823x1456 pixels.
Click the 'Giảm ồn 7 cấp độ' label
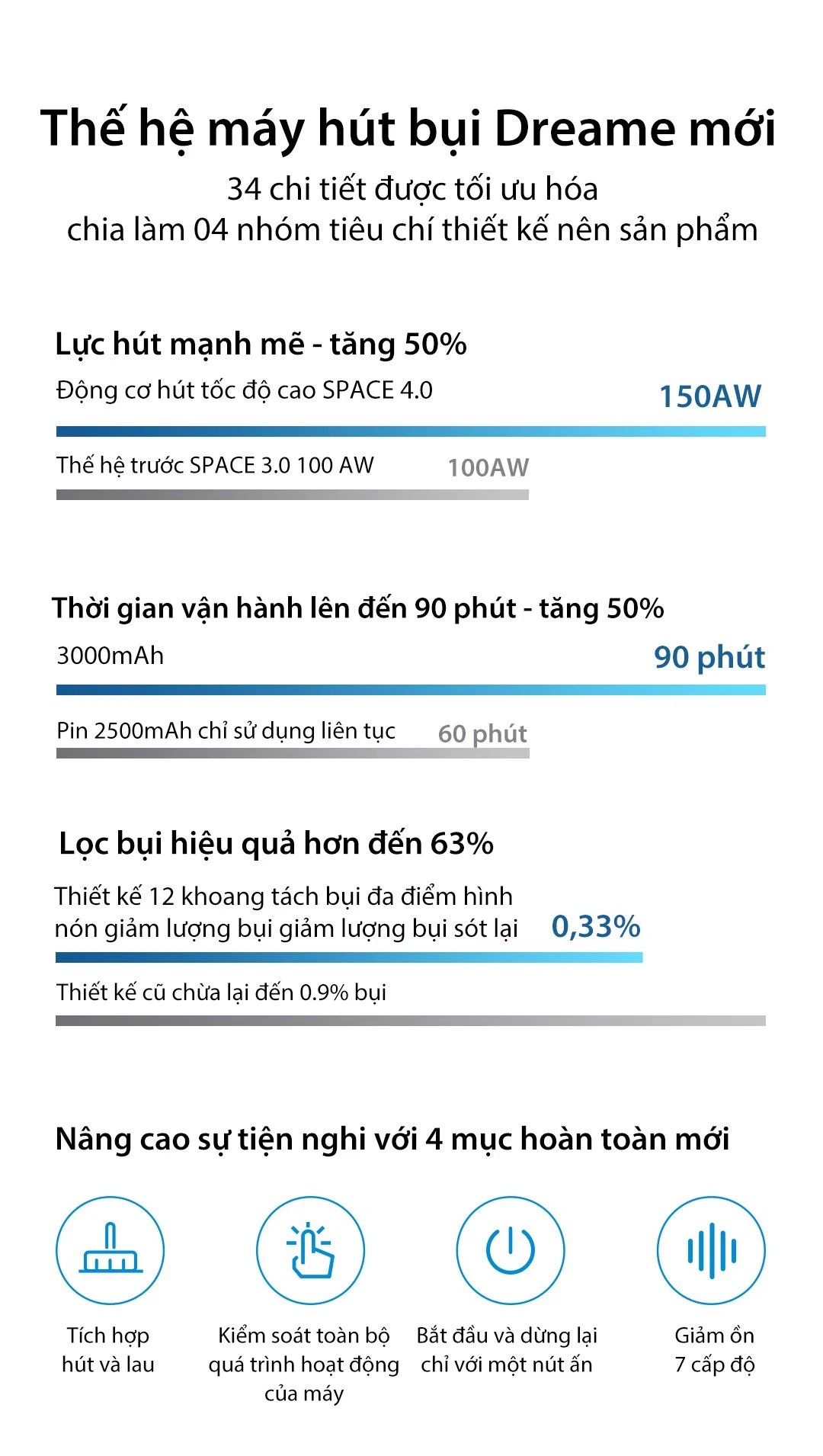(714, 1349)
